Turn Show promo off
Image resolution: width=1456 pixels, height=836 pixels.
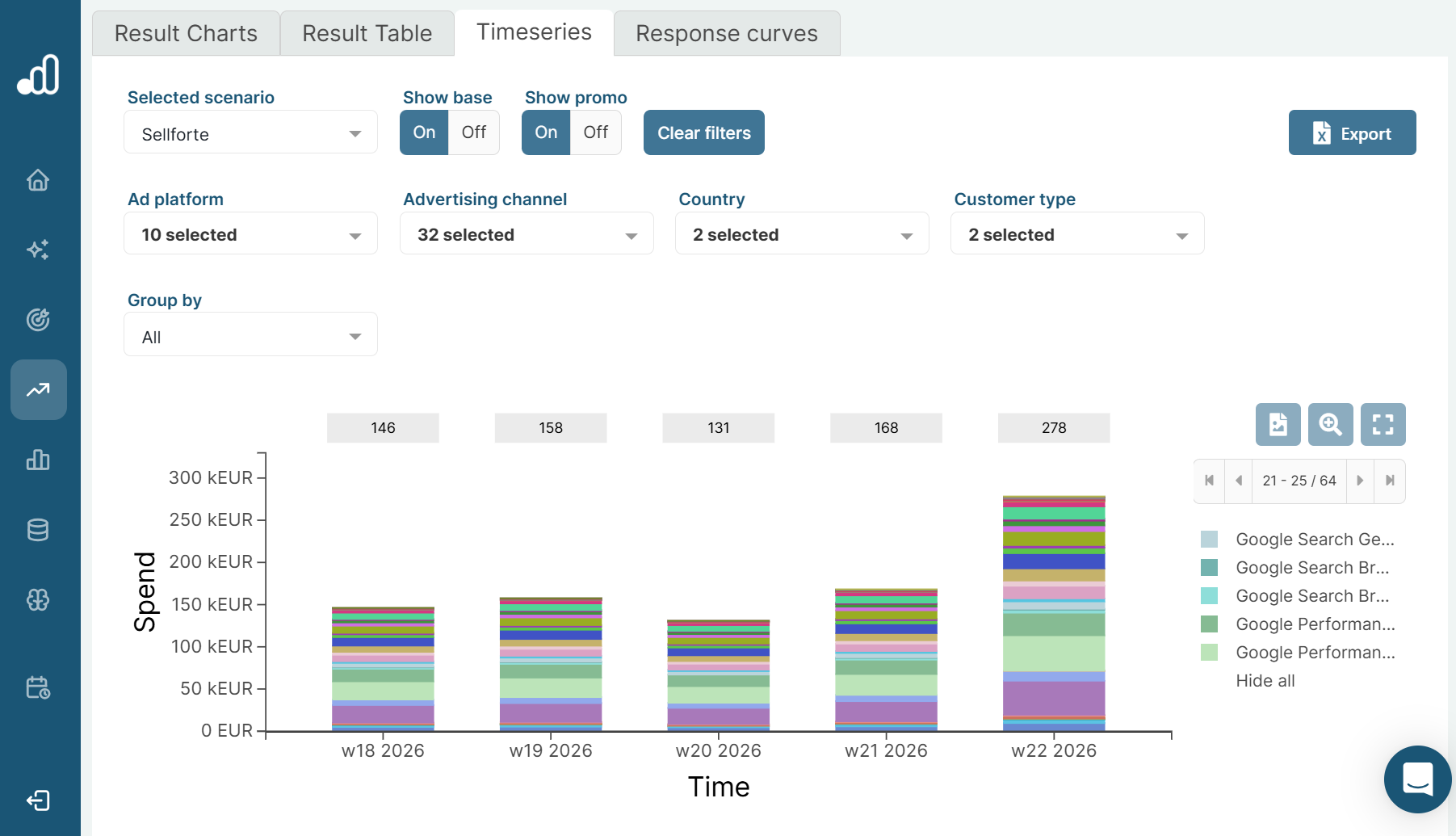click(595, 132)
